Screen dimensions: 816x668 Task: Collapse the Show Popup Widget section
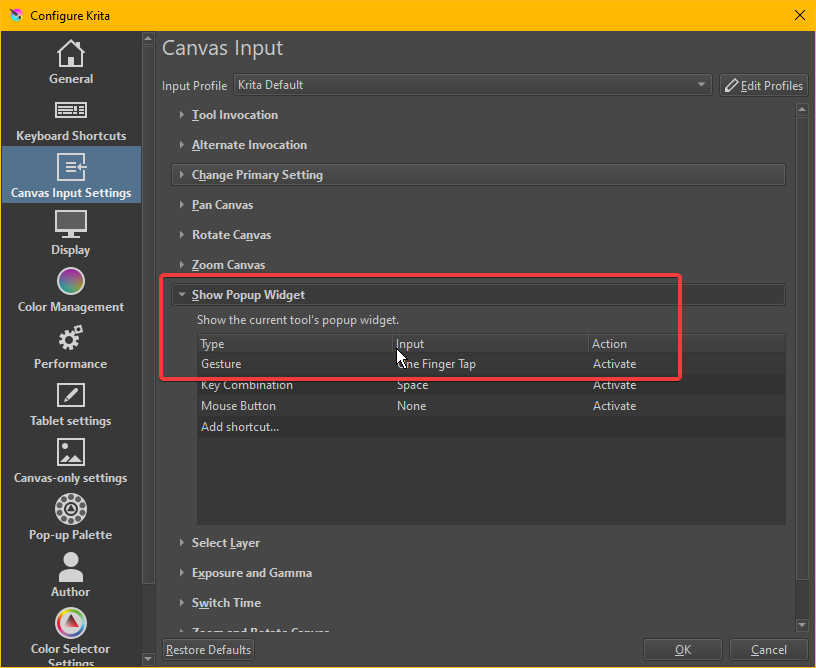tap(248, 295)
